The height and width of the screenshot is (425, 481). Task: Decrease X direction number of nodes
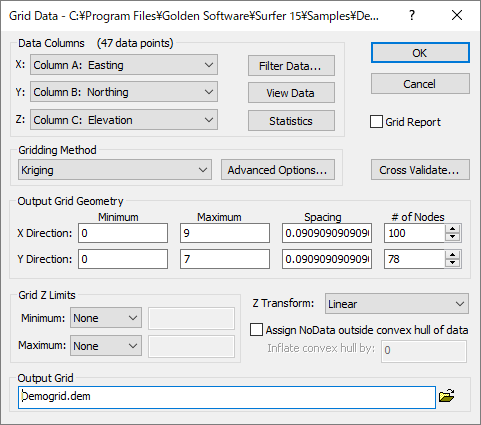pyautogui.click(x=452, y=237)
